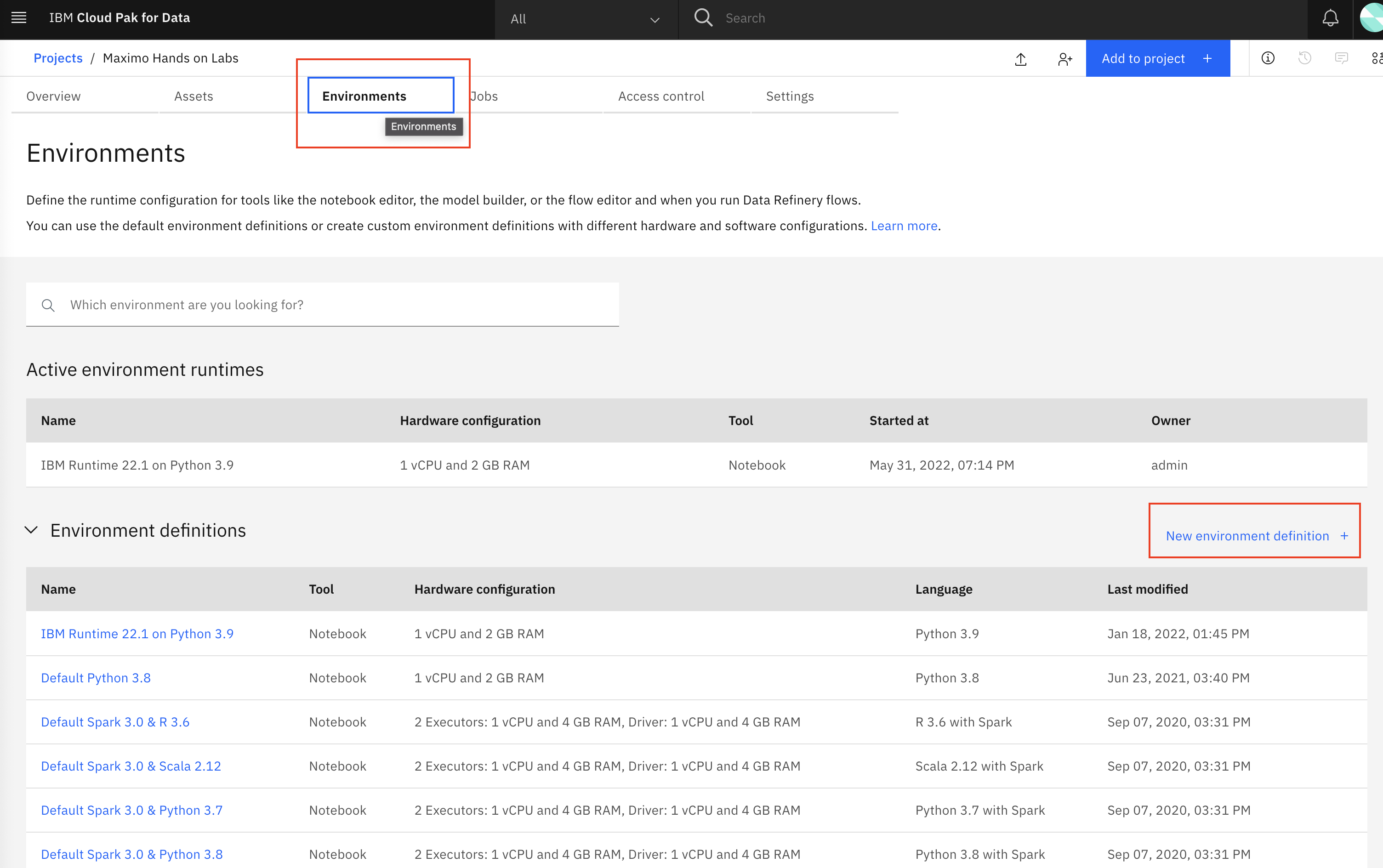1383x868 pixels.
Task: Open the All search scope dropdown
Action: point(586,19)
